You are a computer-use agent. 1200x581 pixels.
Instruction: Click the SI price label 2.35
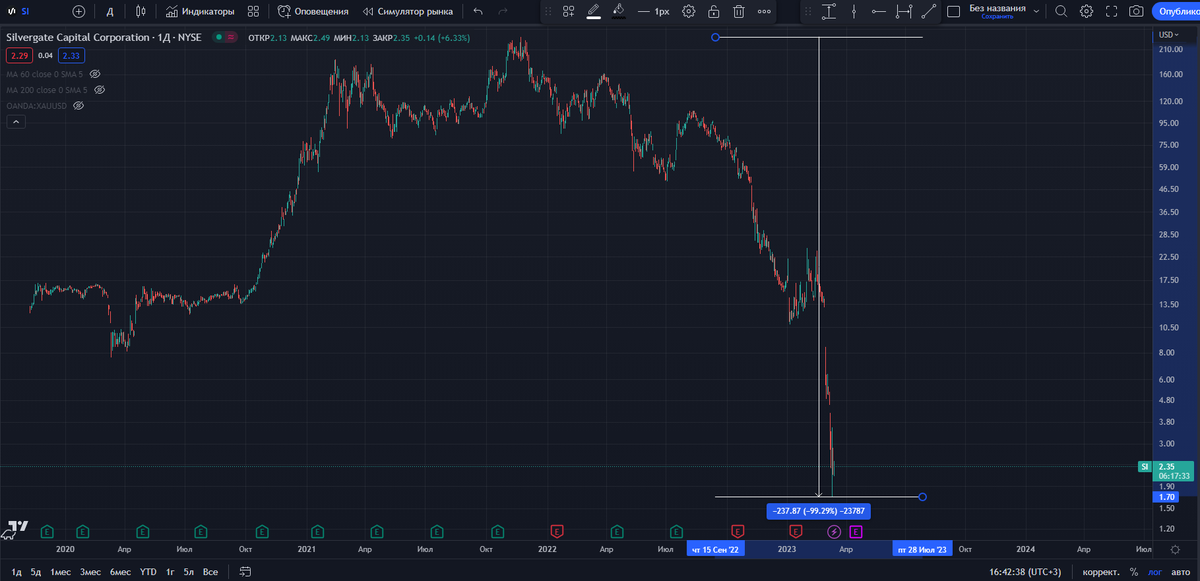pos(1168,470)
